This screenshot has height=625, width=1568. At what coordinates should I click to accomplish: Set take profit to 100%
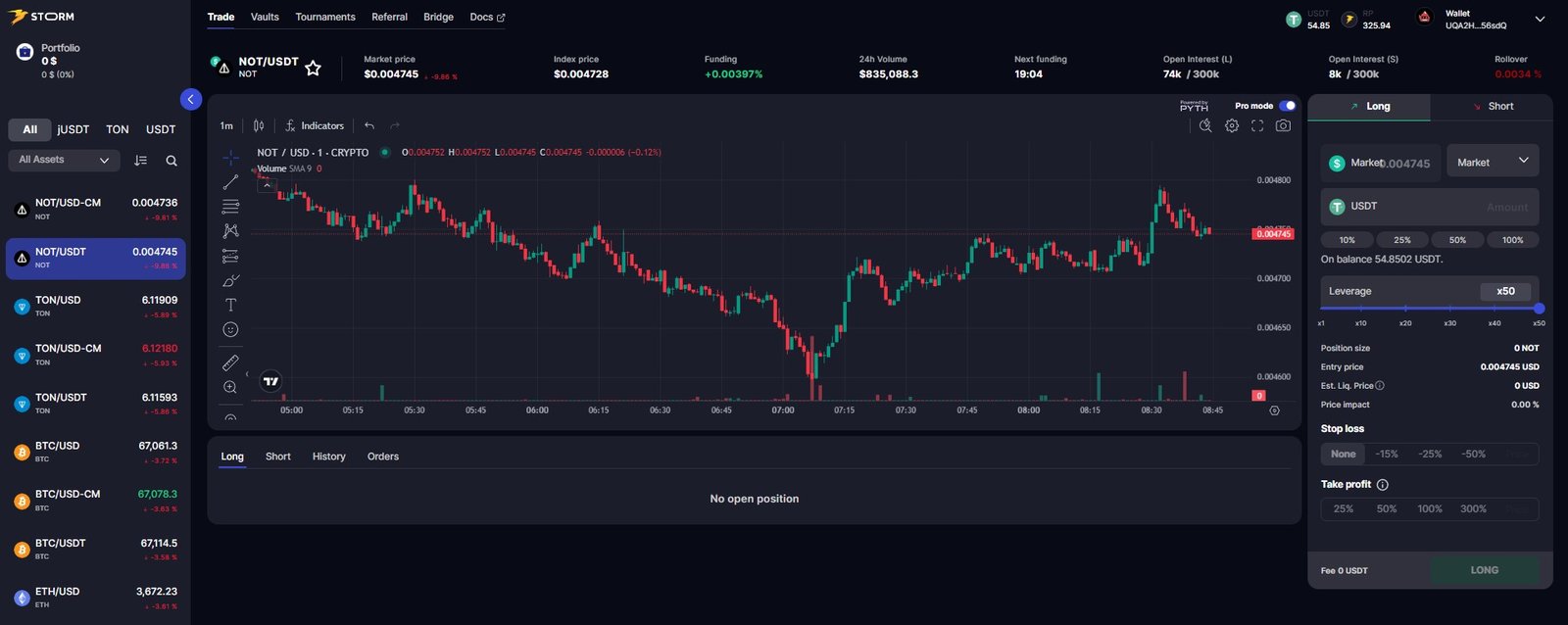tap(1430, 509)
